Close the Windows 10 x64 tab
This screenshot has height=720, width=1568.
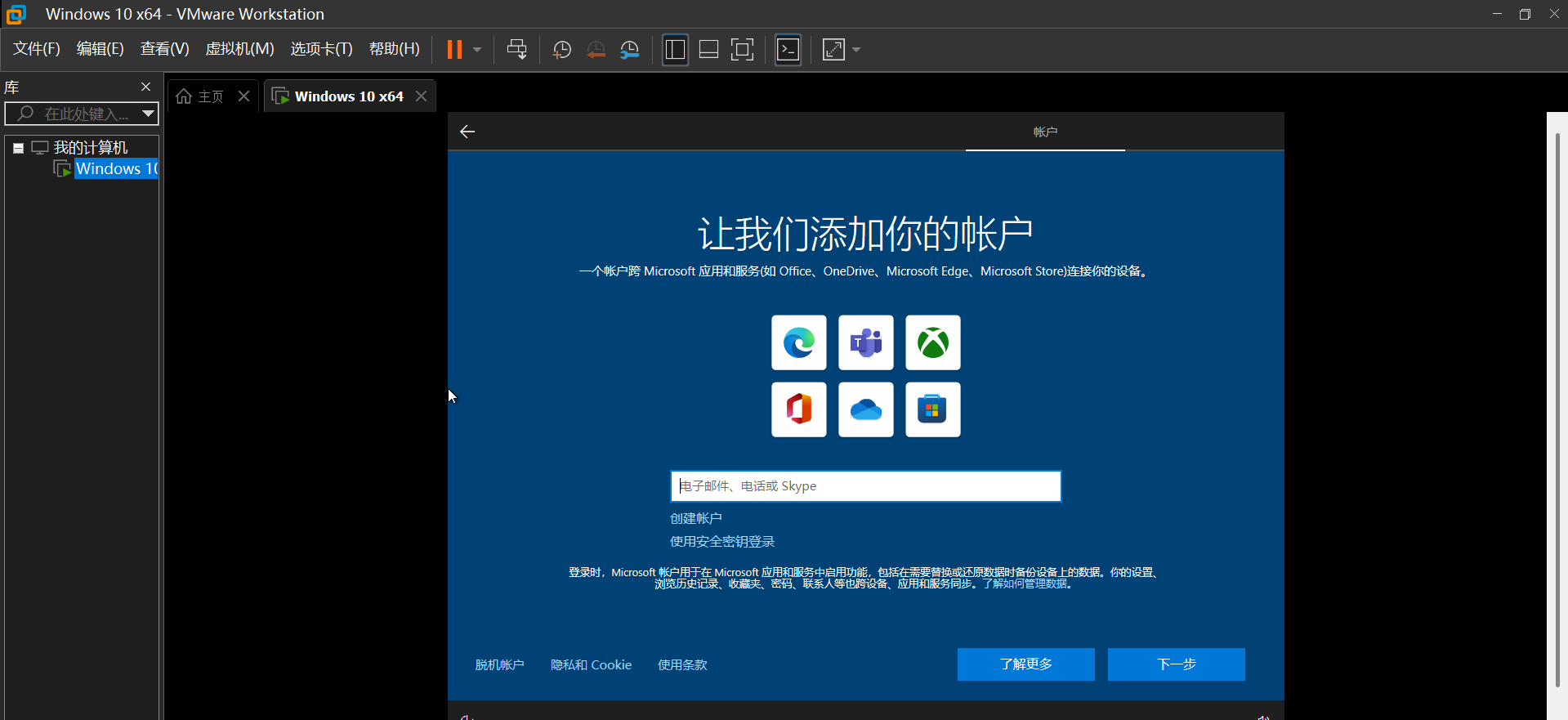[x=421, y=96]
